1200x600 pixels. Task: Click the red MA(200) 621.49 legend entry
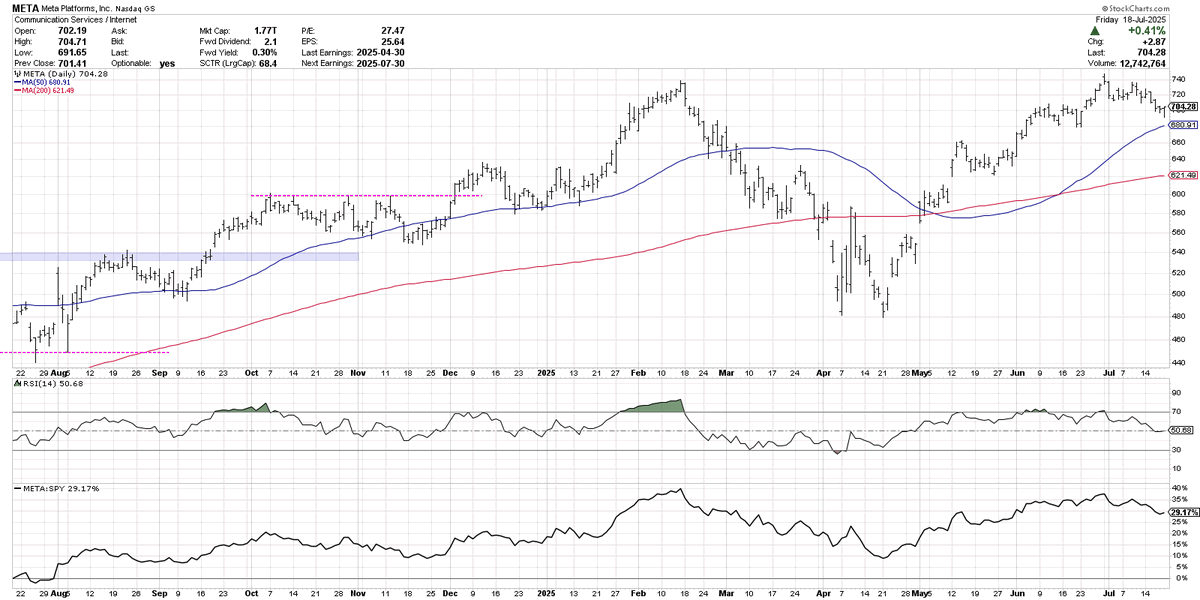[x=44, y=91]
